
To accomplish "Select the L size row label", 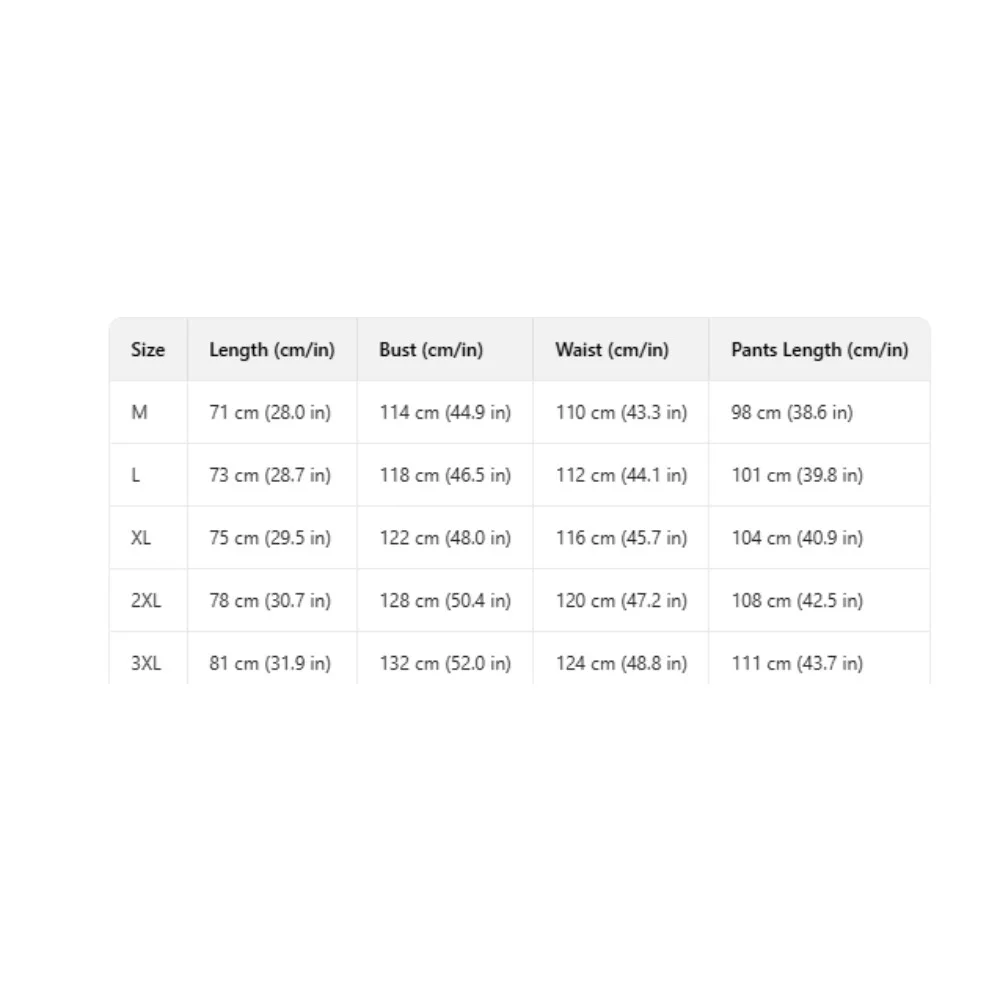I will coord(135,475).
